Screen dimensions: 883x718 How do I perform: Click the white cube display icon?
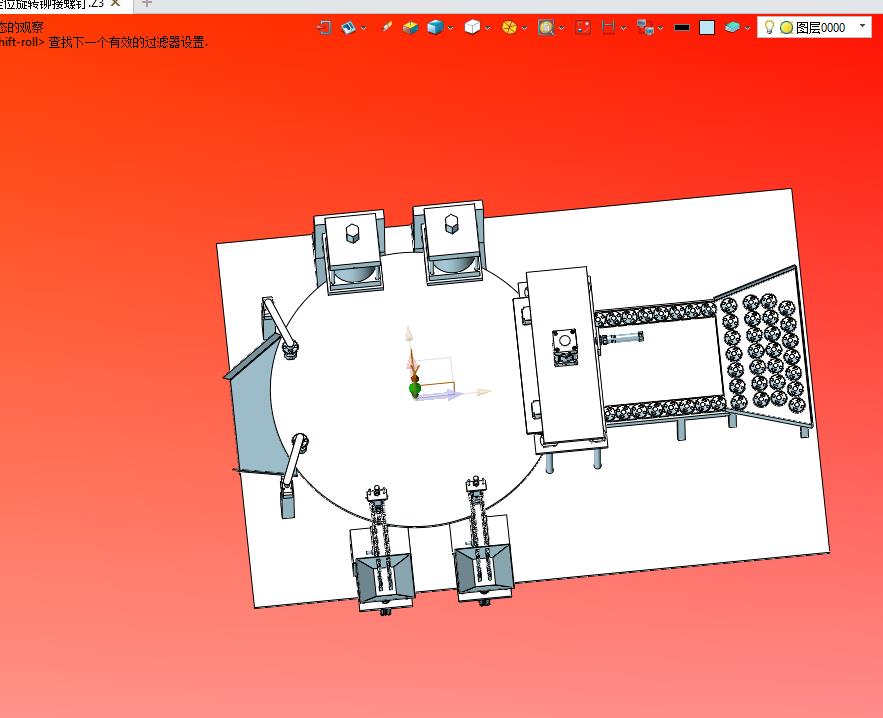click(x=472, y=27)
